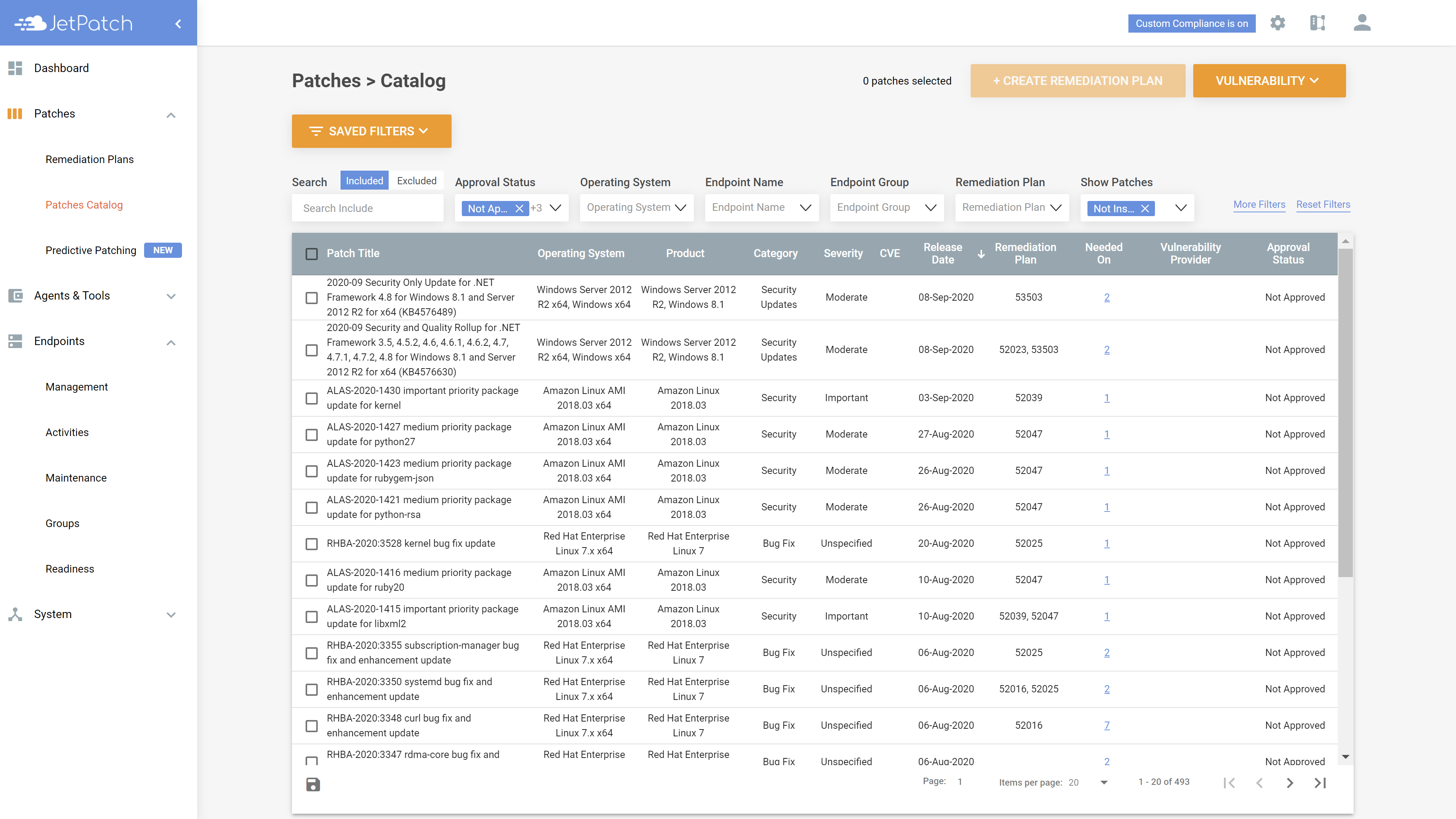Open Dashboard from the sidebar
The height and width of the screenshot is (819, 1456).
click(x=61, y=68)
